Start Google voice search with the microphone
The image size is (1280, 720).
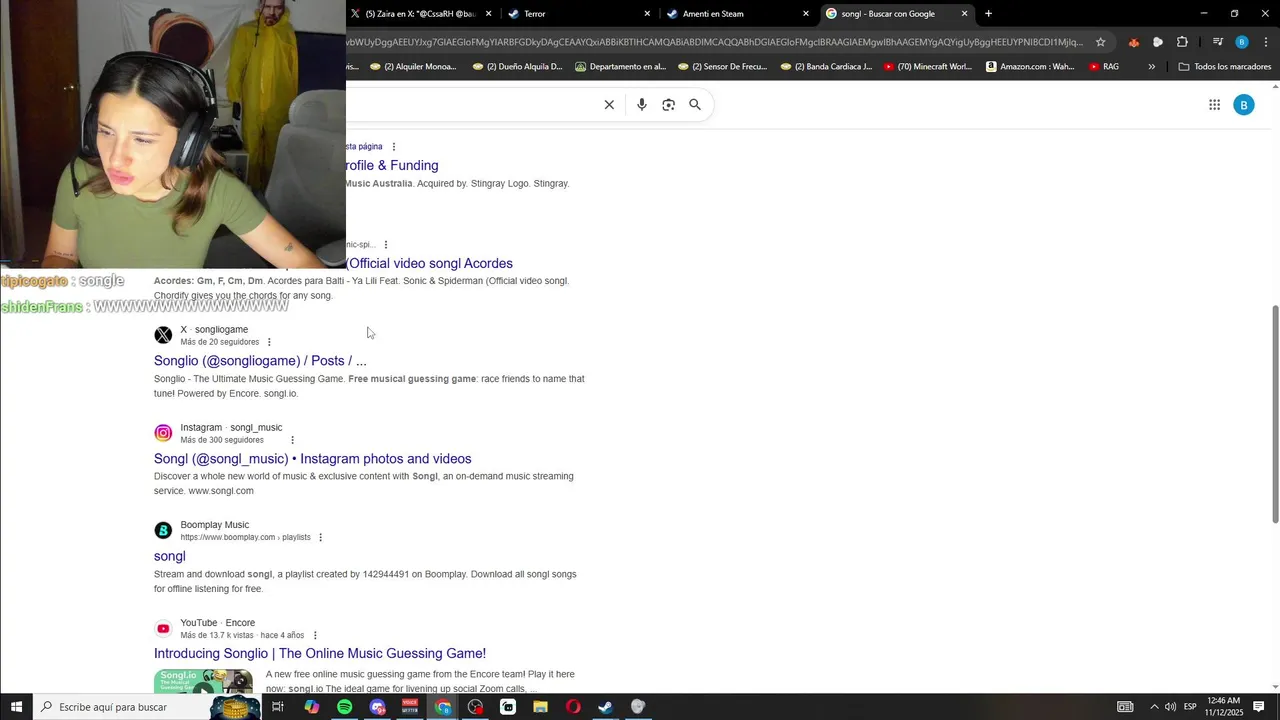pos(642,105)
